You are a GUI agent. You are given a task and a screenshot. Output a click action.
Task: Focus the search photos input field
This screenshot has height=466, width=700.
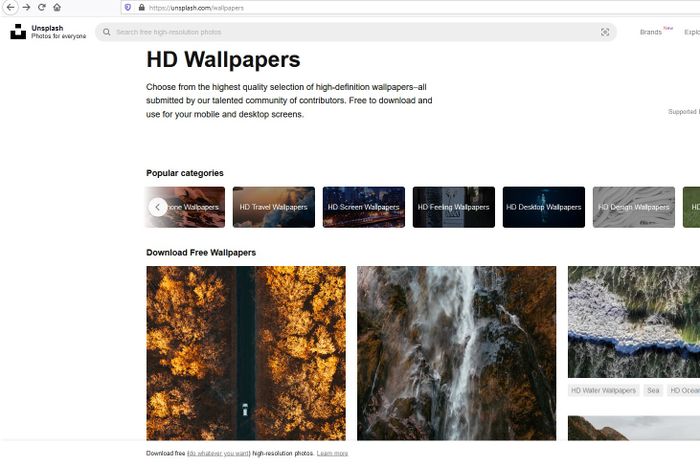pos(356,32)
